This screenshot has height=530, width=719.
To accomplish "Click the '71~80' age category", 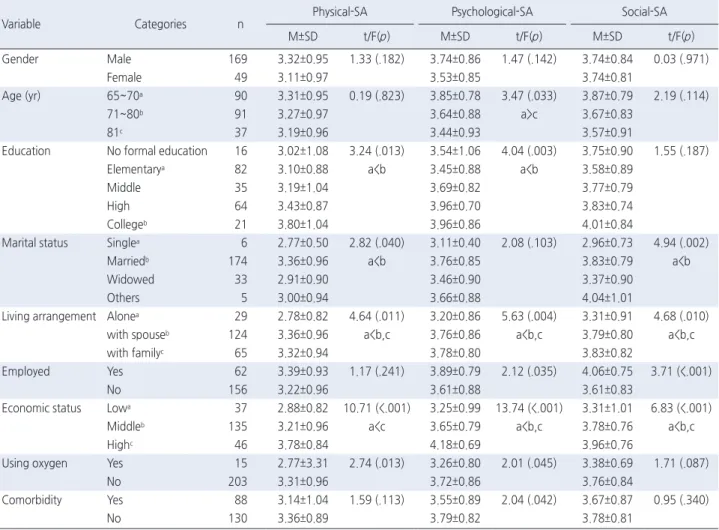I will point(125,114).
